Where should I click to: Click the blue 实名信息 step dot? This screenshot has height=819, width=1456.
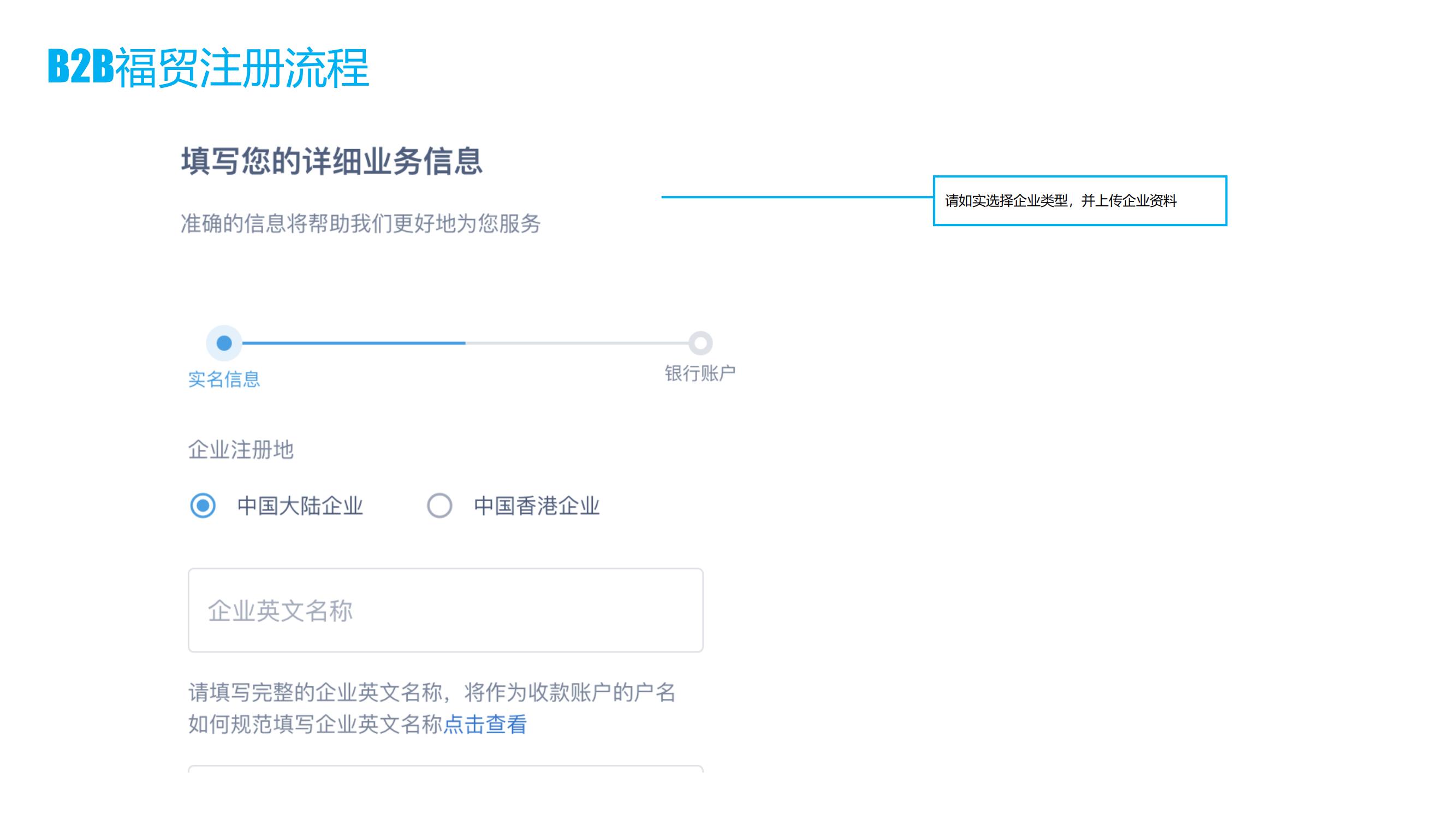point(224,343)
